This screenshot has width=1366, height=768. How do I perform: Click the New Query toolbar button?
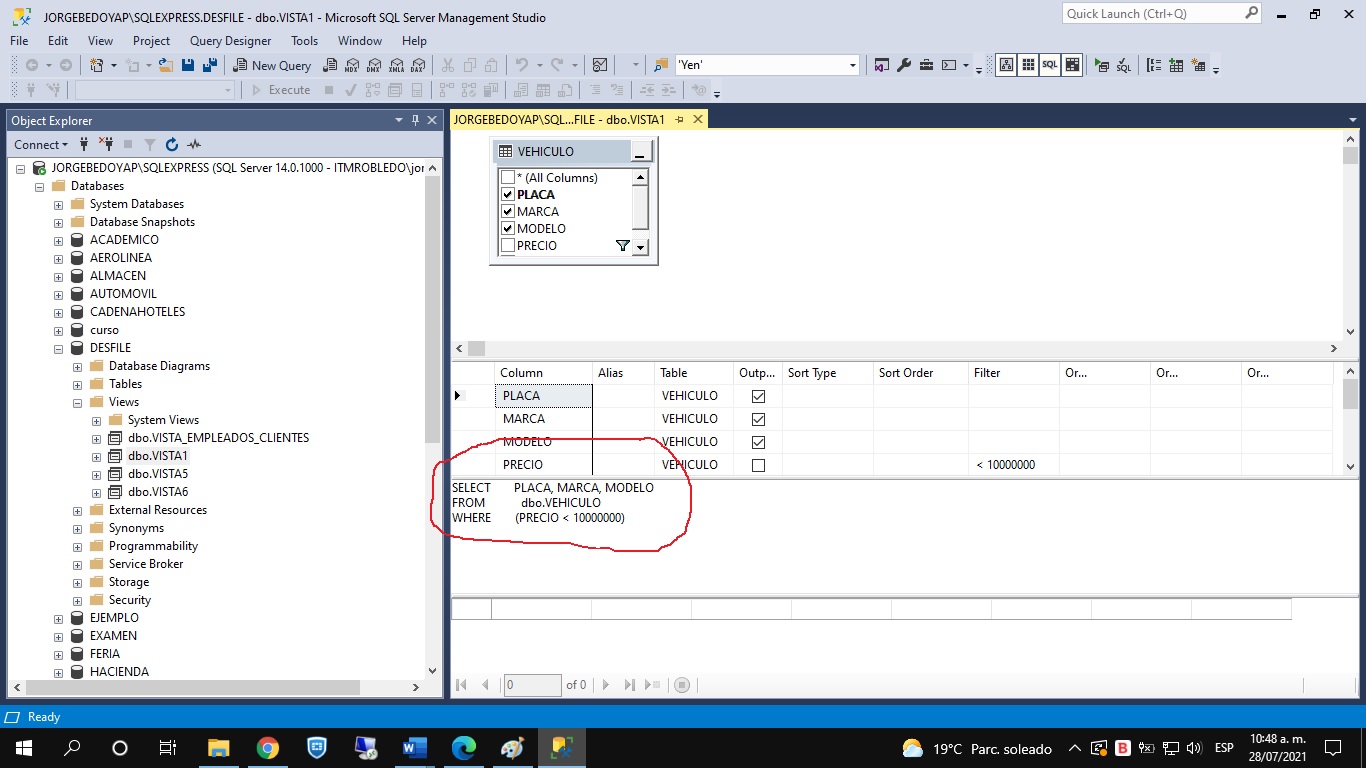point(272,65)
